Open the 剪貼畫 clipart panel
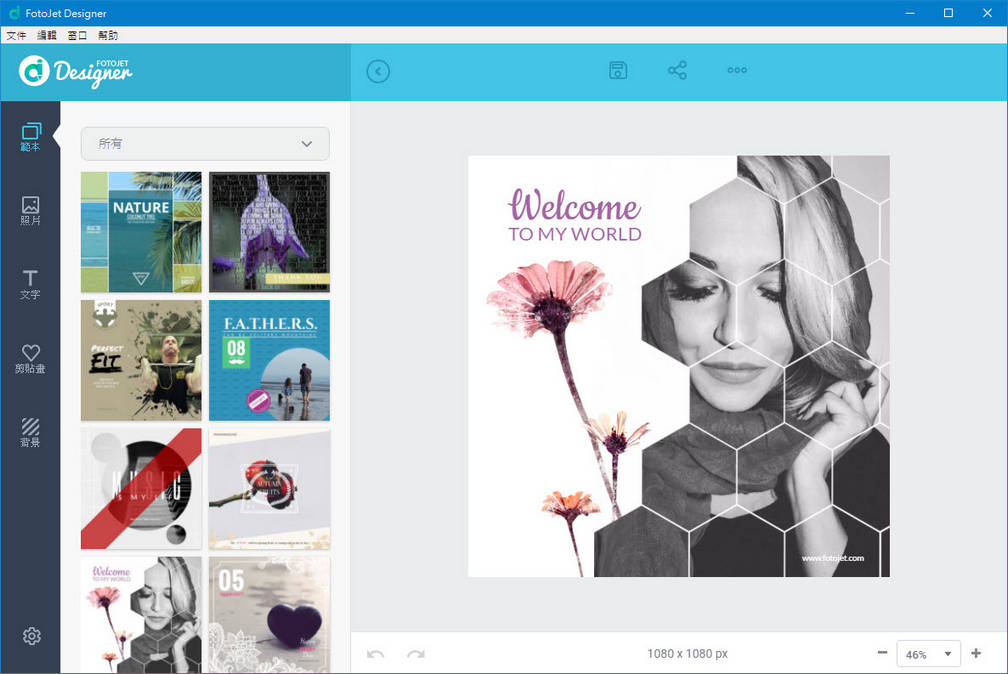The height and width of the screenshot is (674, 1008). coord(31,359)
